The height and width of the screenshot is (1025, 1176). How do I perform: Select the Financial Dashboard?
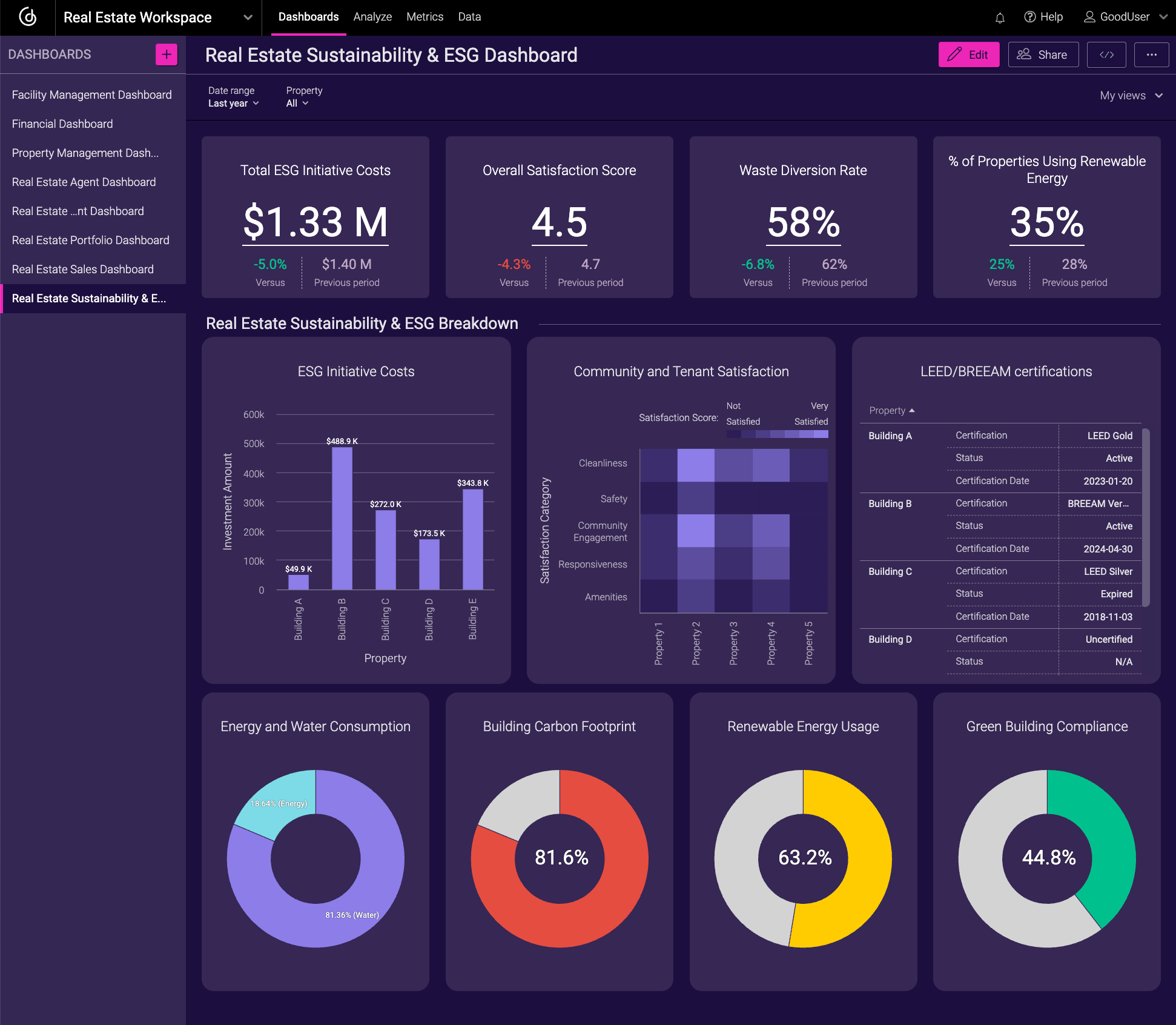tap(62, 124)
